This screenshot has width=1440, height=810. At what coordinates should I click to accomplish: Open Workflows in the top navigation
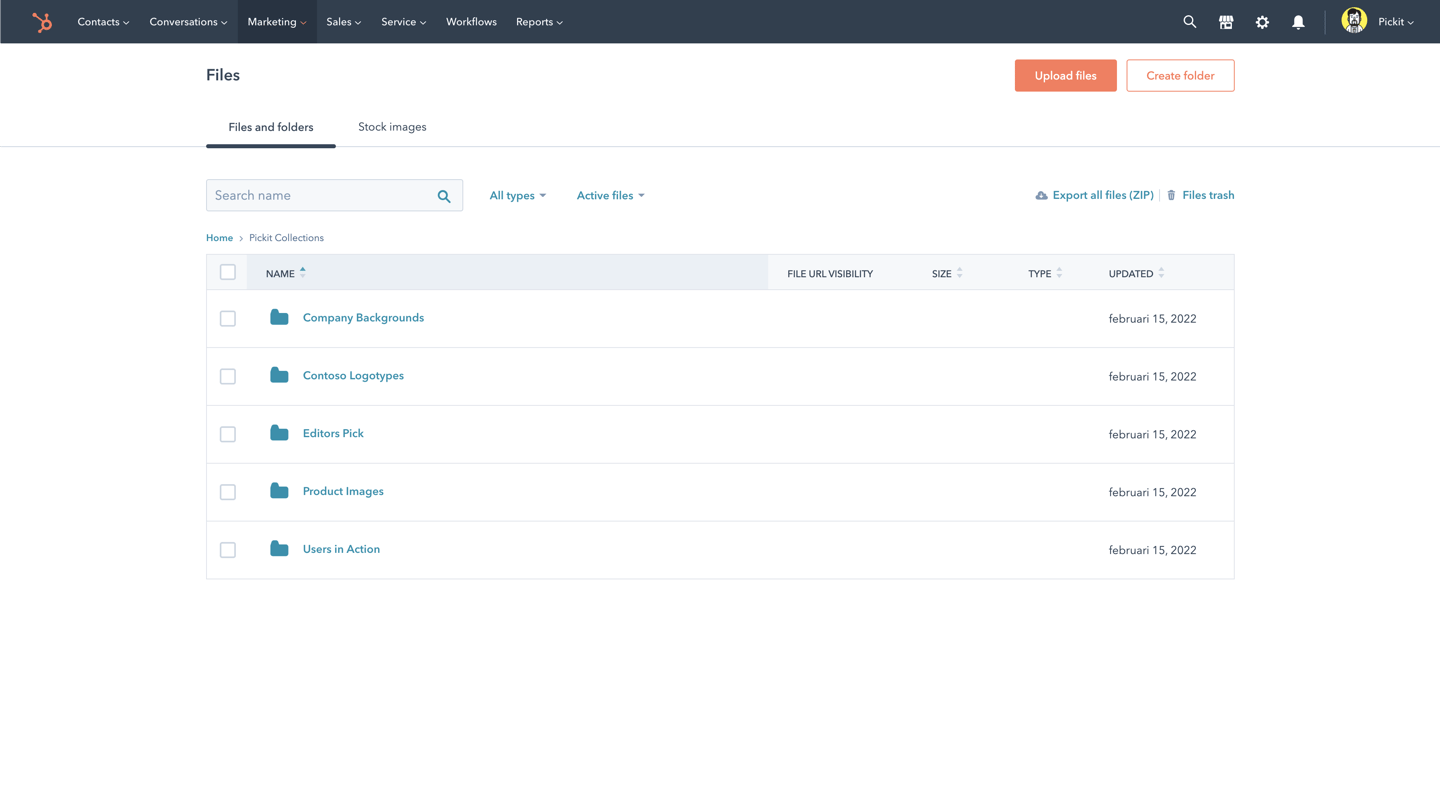point(471,22)
